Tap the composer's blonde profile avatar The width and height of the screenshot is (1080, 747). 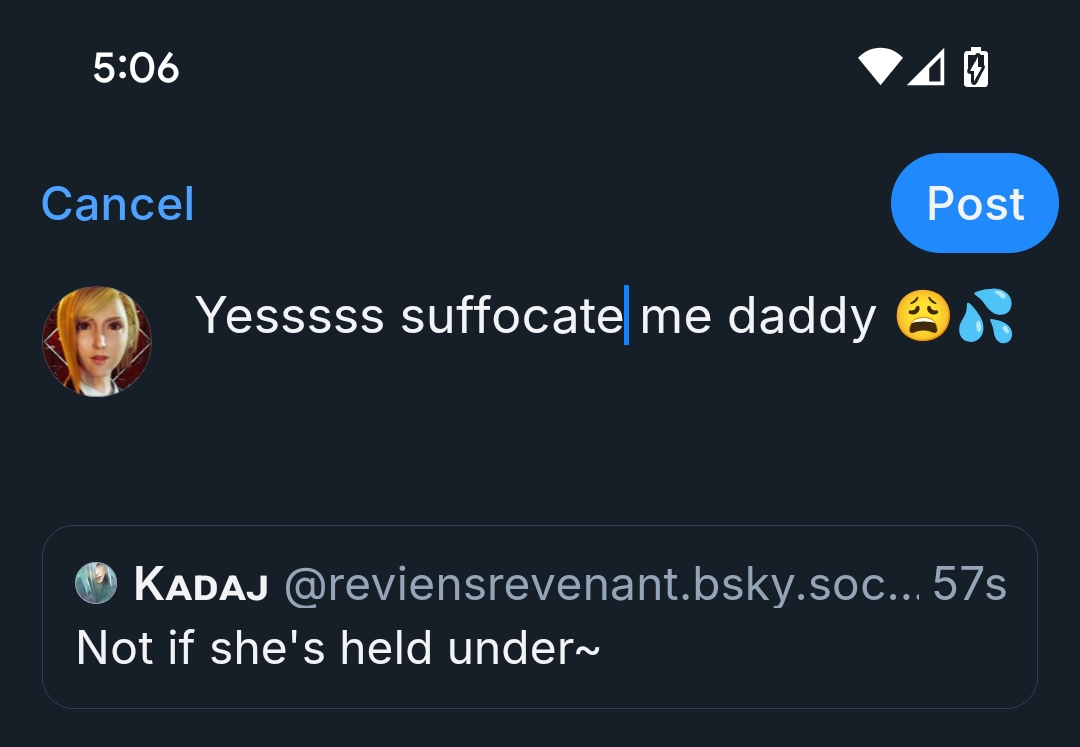pyautogui.click(x=97, y=341)
